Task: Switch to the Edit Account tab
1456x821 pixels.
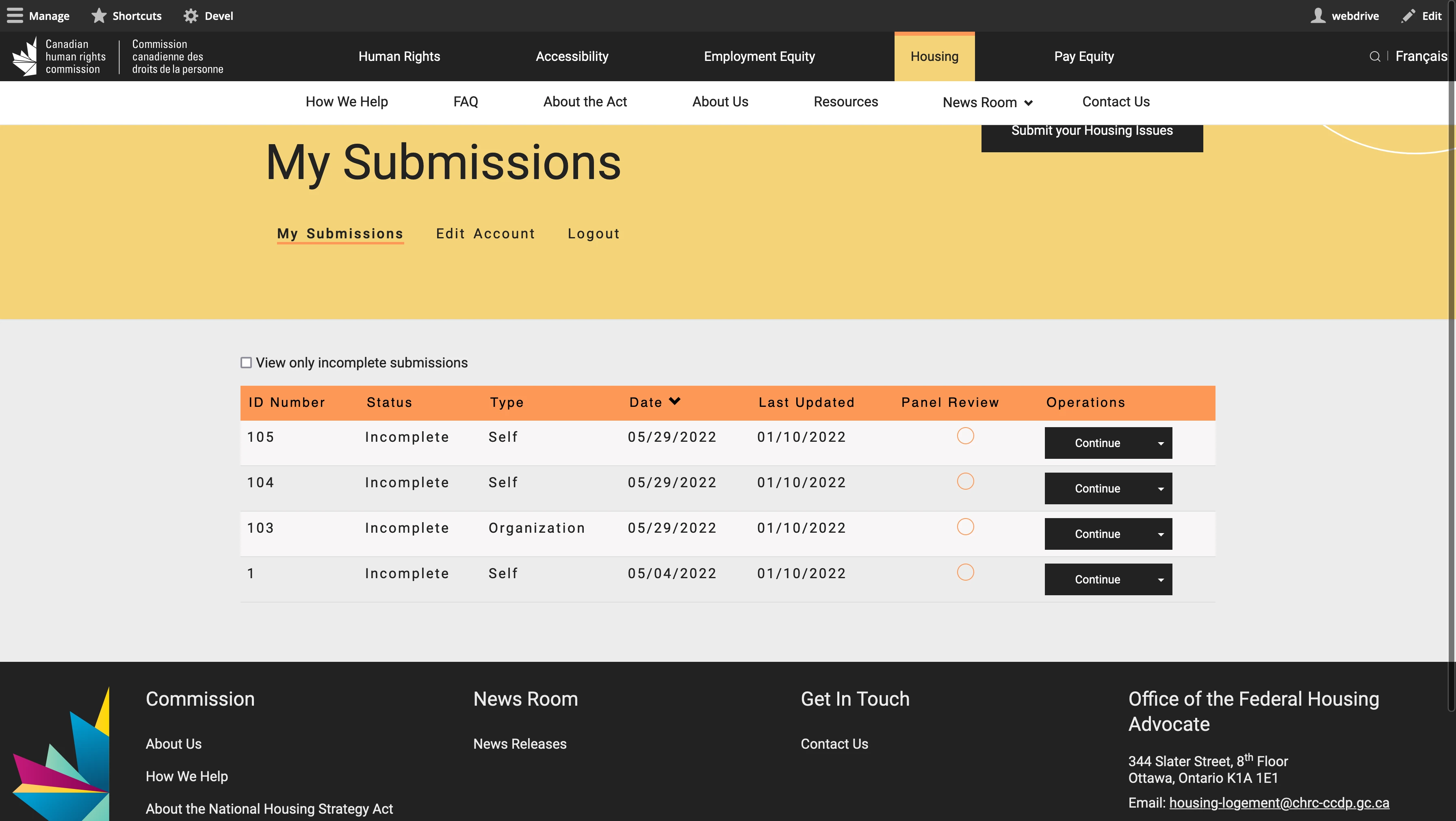Action: 485,233
